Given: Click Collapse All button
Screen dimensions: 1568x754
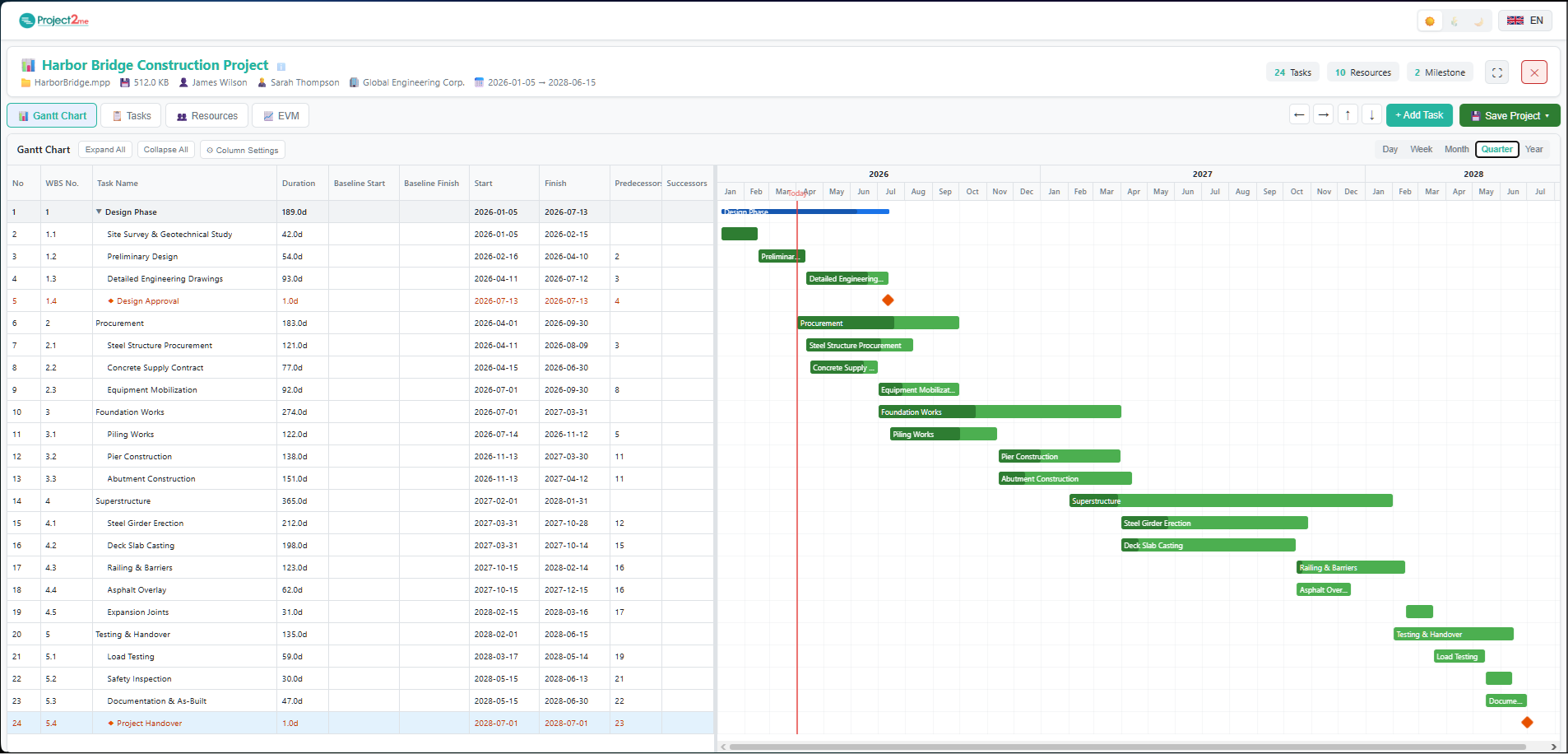Looking at the screenshot, I should click(165, 150).
